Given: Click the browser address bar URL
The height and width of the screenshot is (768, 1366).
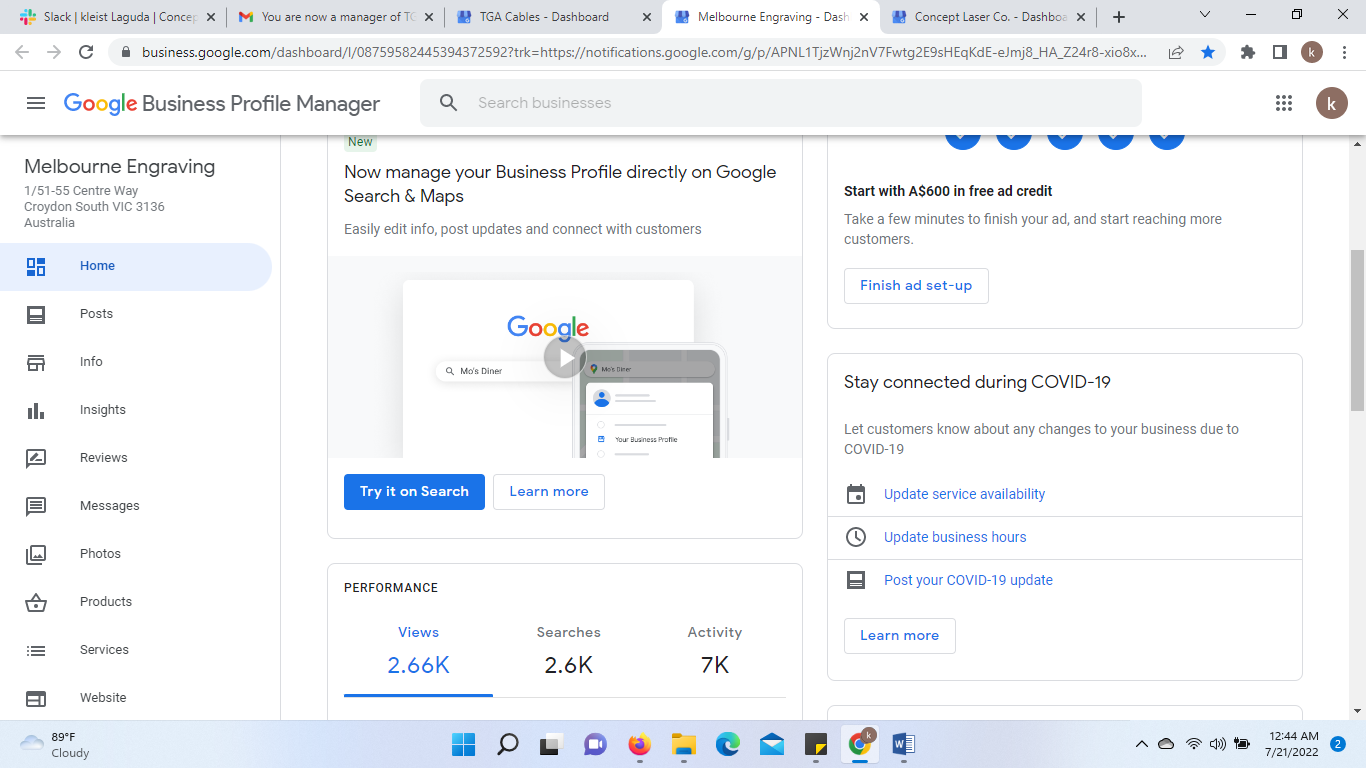Looking at the screenshot, I should pos(645,52).
